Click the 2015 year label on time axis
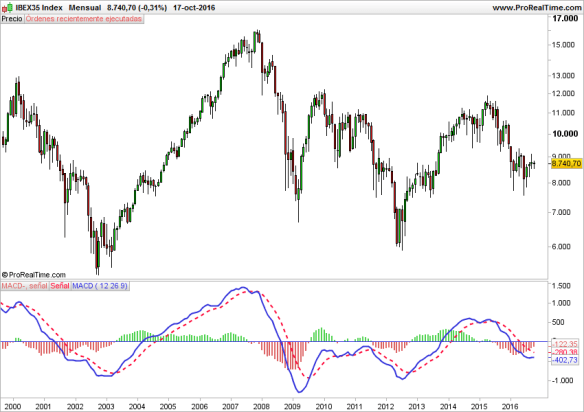Viewport: 584px width, 412px height. click(x=480, y=406)
